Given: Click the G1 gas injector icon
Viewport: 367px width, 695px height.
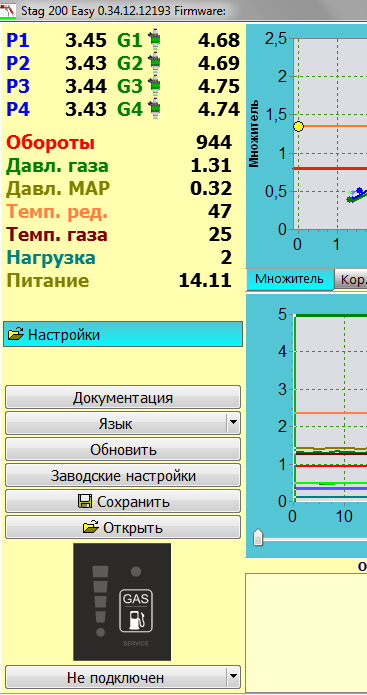Looking at the screenshot, I should pyautogui.click(x=154, y=39).
